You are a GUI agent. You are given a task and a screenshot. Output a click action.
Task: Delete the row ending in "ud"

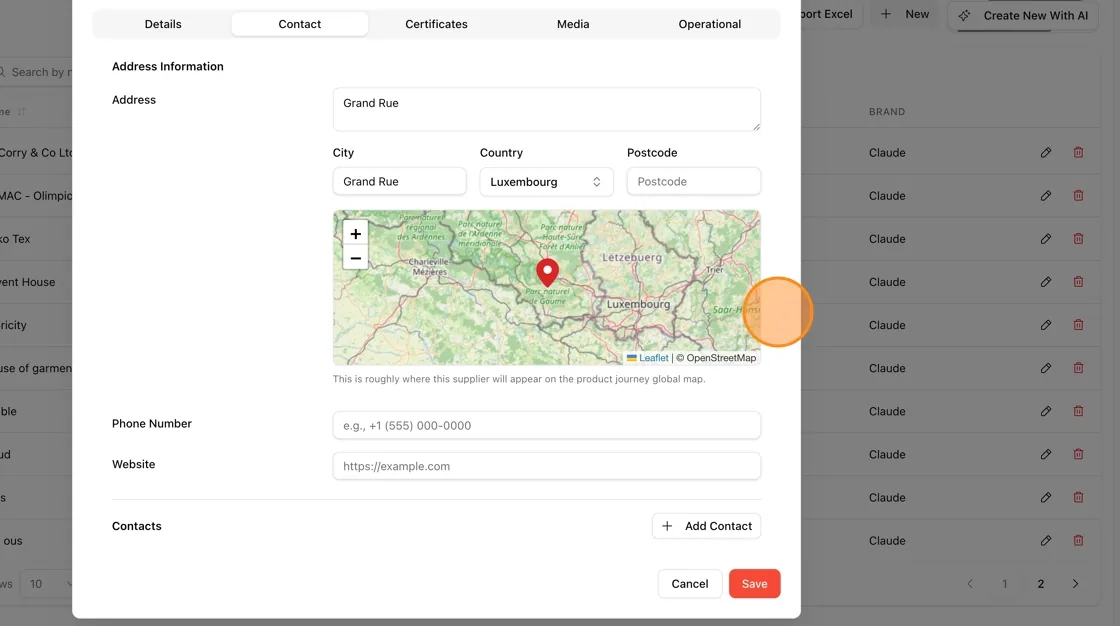(x=1079, y=454)
